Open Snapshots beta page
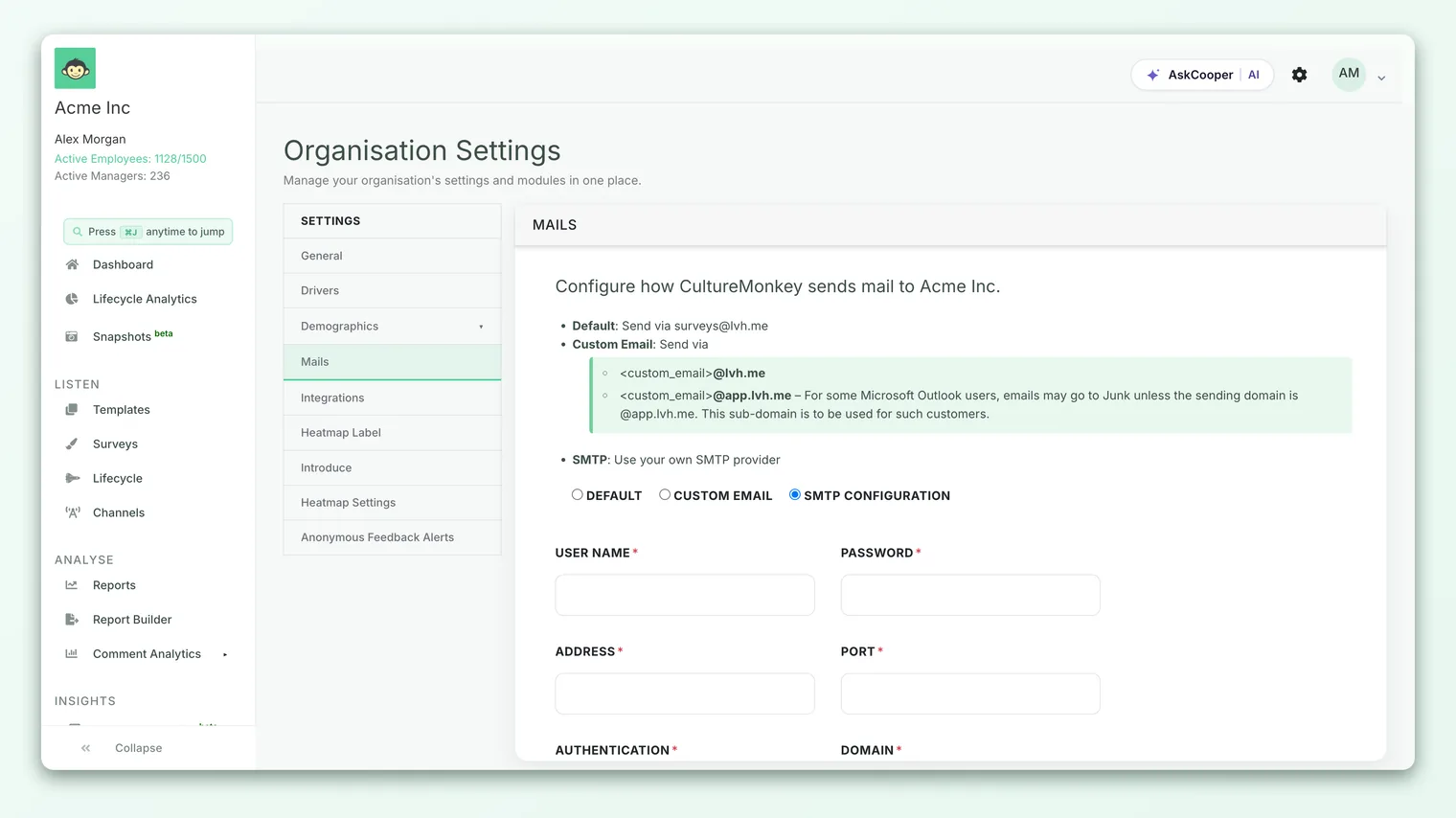 132,336
